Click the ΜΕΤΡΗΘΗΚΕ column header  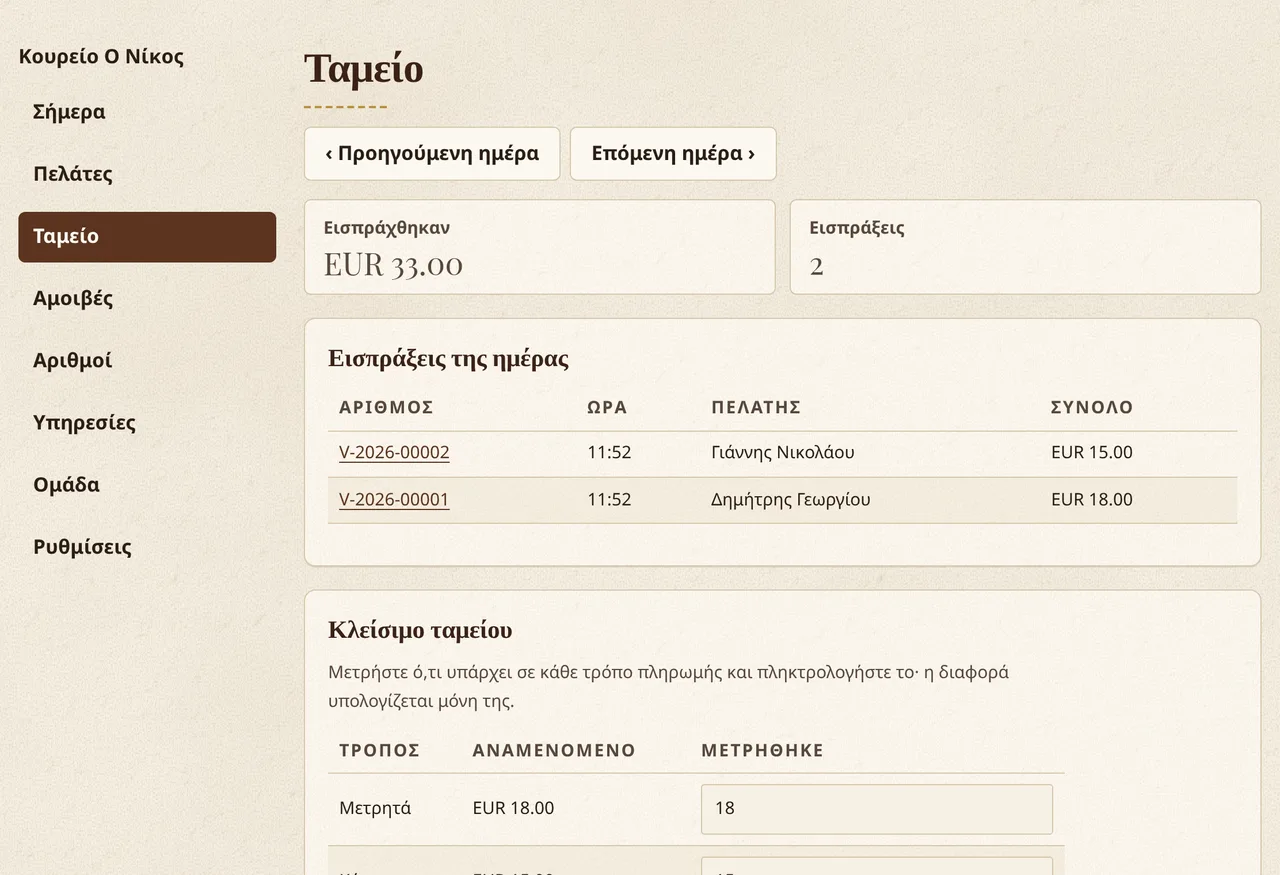762,751
